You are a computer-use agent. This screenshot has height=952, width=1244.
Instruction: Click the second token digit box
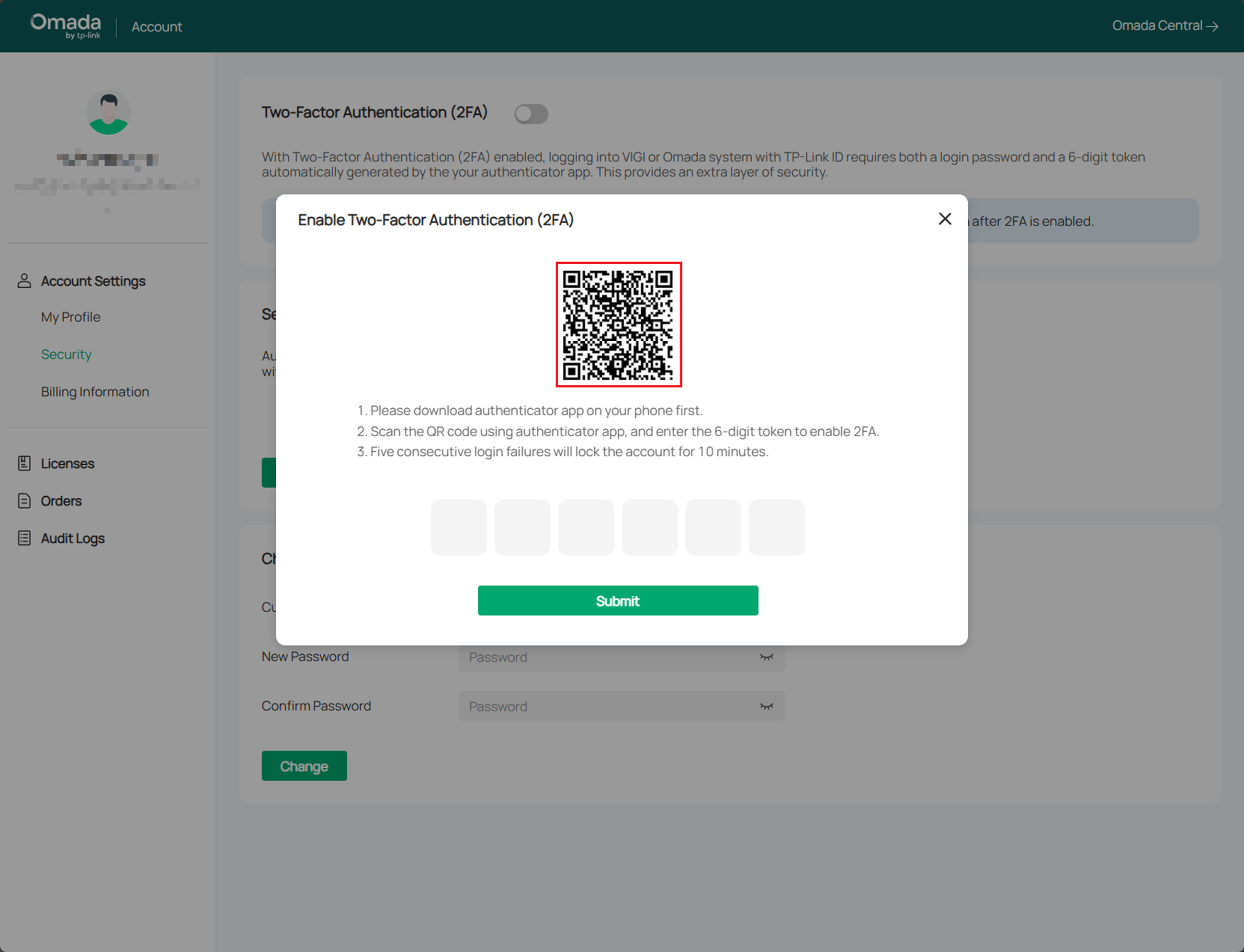[x=522, y=527]
